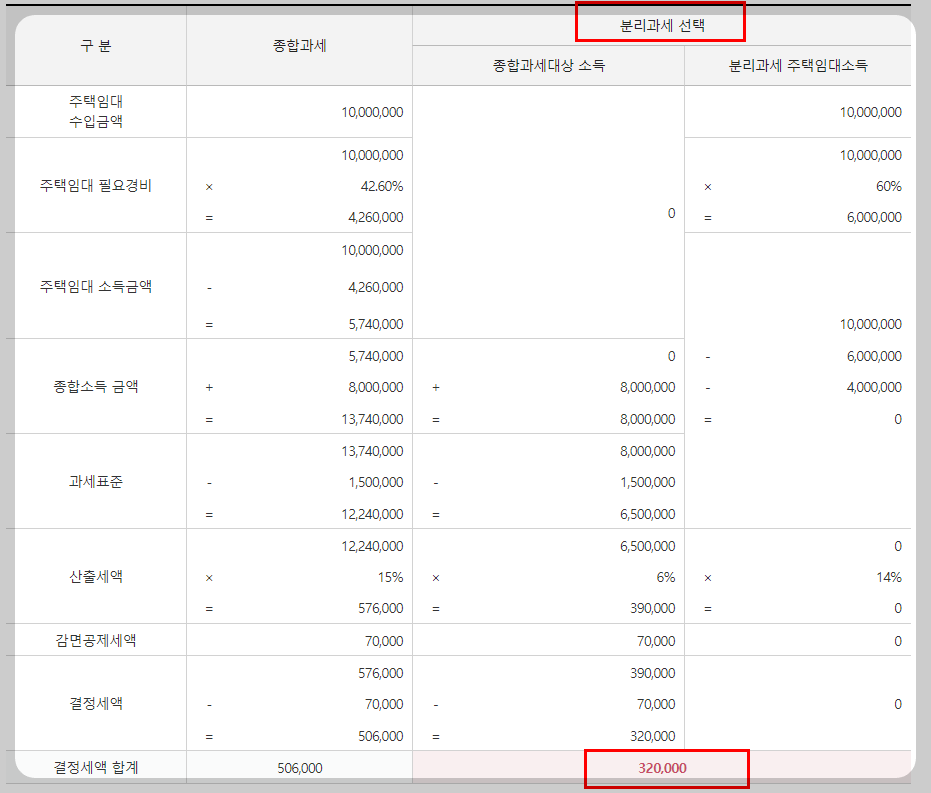Select the 주택임대 수입금액 row label
This screenshot has width=931, height=793.
tap(96, 112)
